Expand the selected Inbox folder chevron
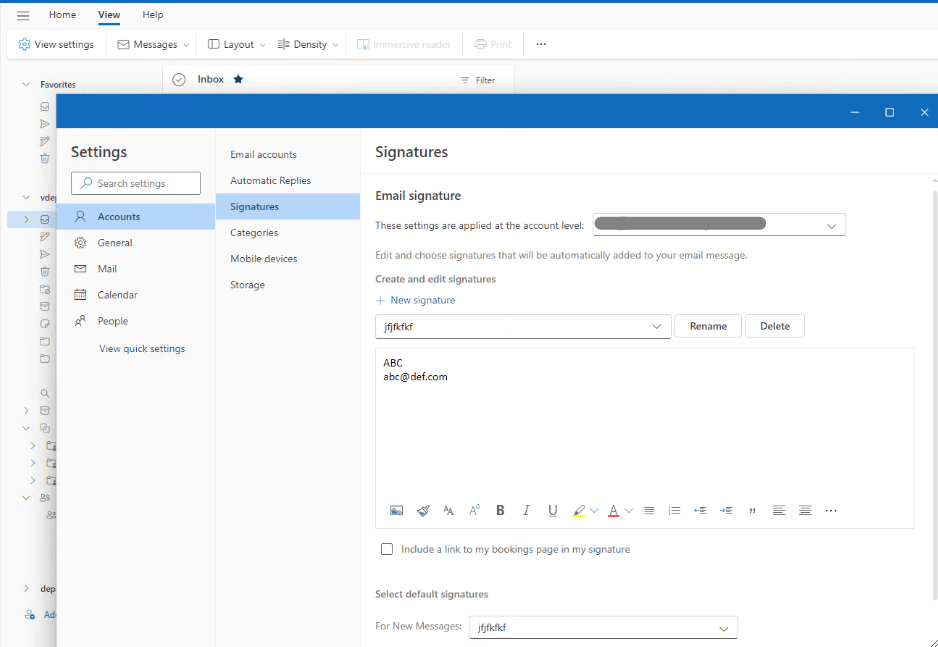This screenshot has width=938, height=647. (x=26, y=219)
